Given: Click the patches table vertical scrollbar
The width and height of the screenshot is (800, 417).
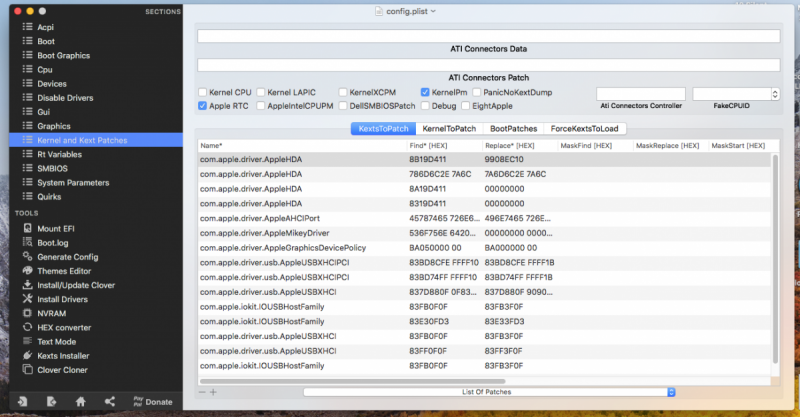Looking at the screenshot, I should point(776,259).
